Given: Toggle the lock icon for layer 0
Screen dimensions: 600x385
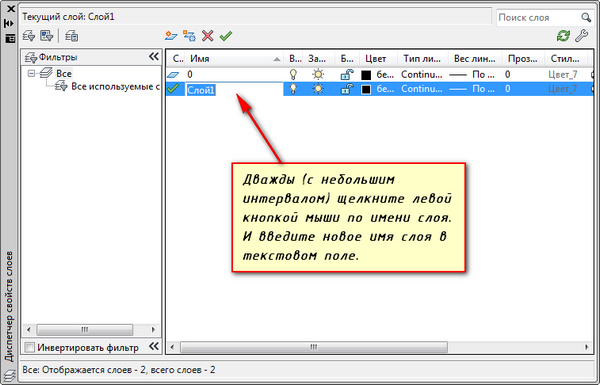Looking at the screenshot, I should [347, 74].
